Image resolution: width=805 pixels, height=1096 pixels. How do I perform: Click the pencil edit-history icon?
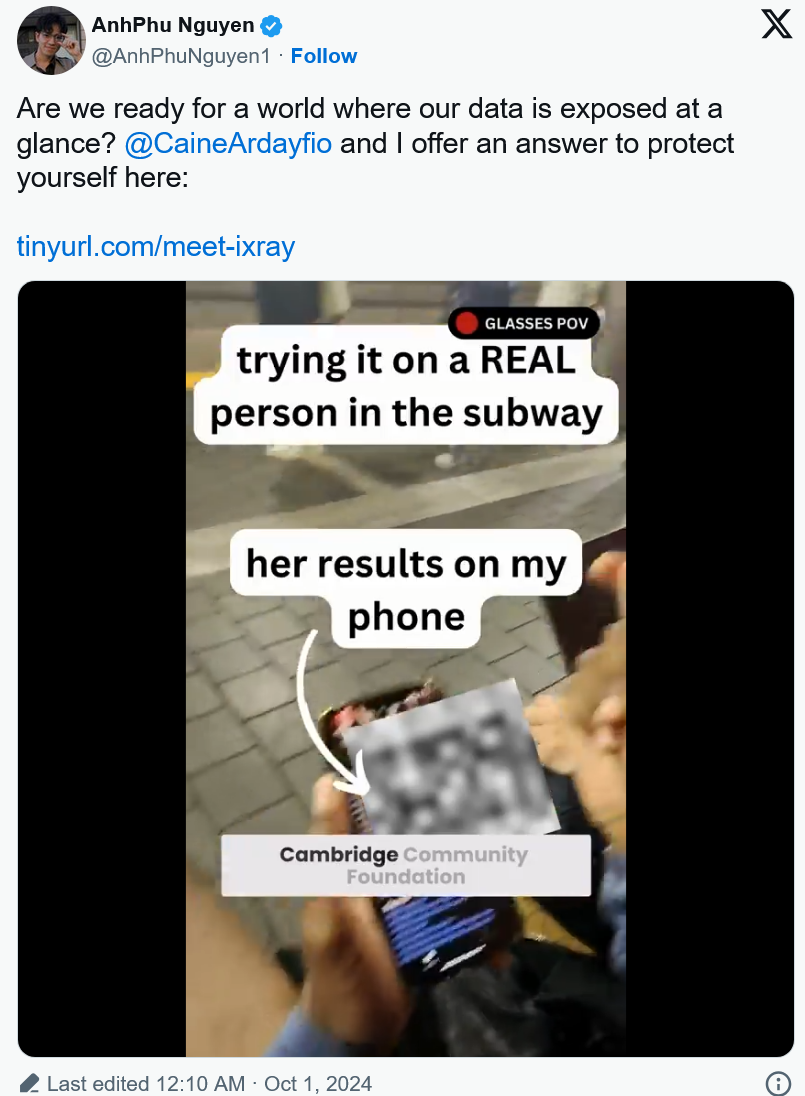click(x=29, y=1083)
